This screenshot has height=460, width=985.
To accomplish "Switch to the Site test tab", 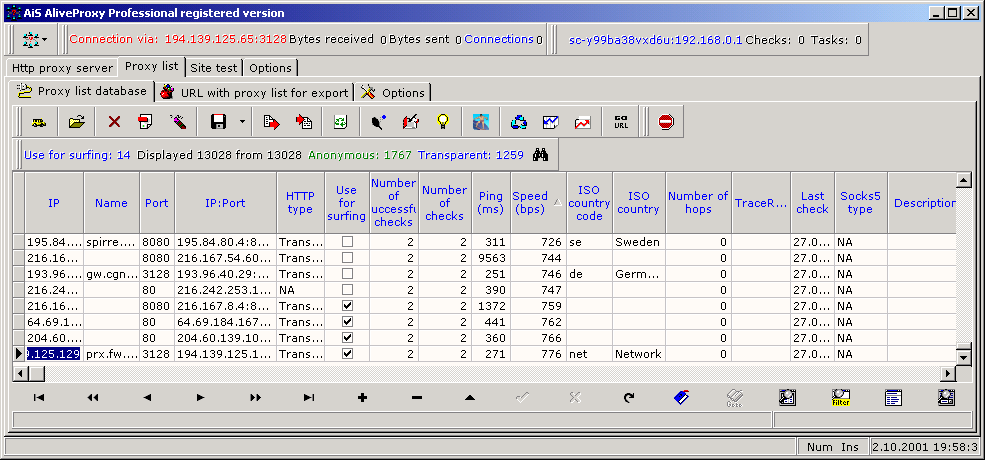I will click(x=214, y=68).
